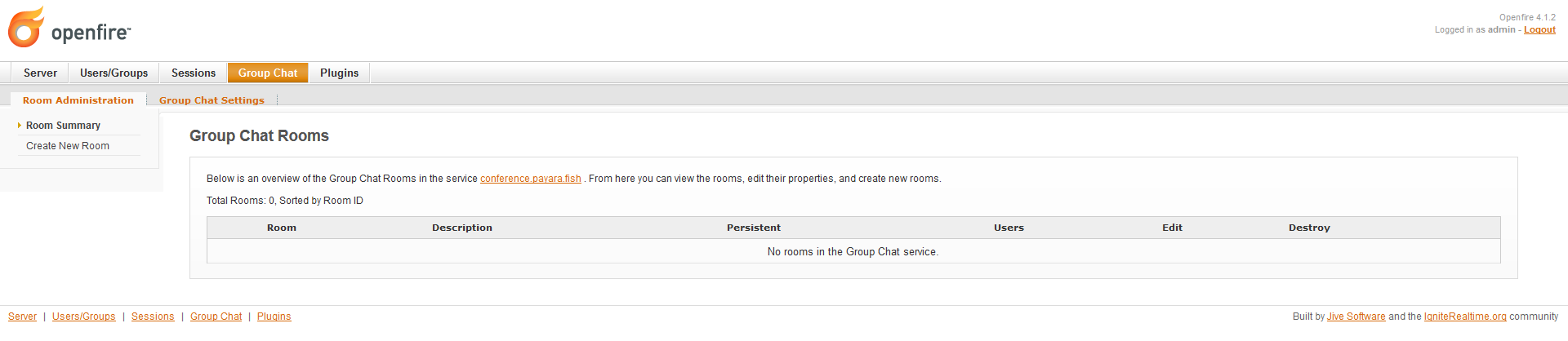The height and width of the screenshot is (341, 1568).
Task: Click the footer Sessions link
Action: pyautogui.click(x=153, y=317)
